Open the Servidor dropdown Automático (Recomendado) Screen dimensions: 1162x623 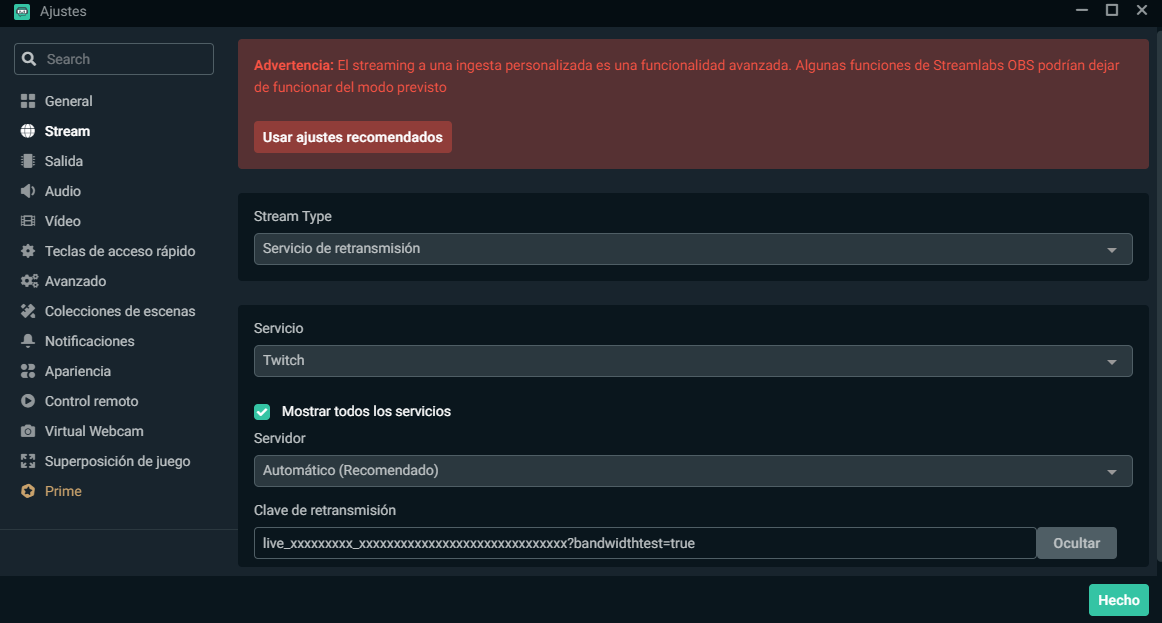693,470
